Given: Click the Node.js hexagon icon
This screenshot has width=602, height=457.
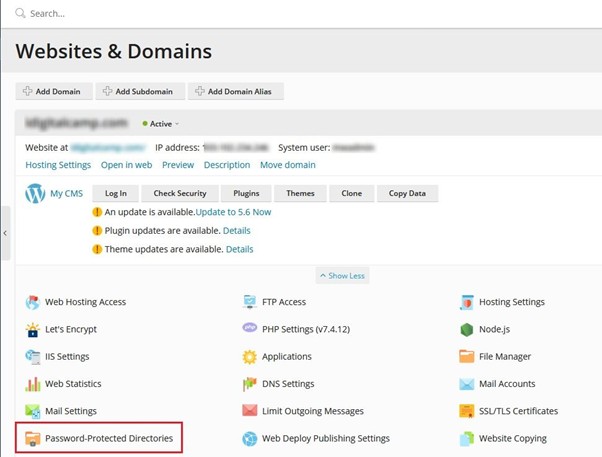Looking at the screenshot, I should point(467,329).
